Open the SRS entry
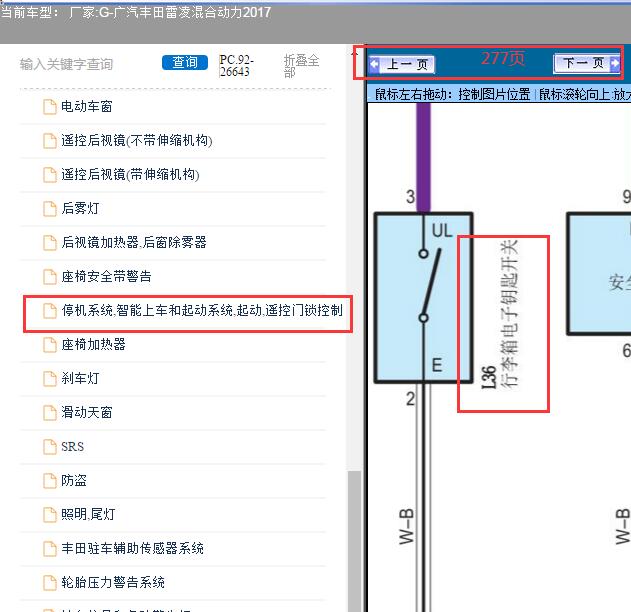 coord(72,447)
